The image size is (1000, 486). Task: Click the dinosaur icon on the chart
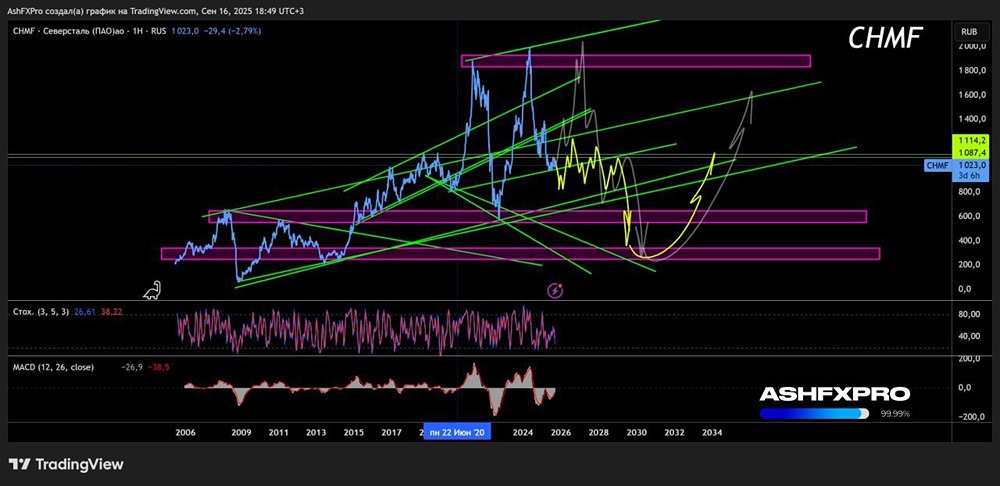152,290
